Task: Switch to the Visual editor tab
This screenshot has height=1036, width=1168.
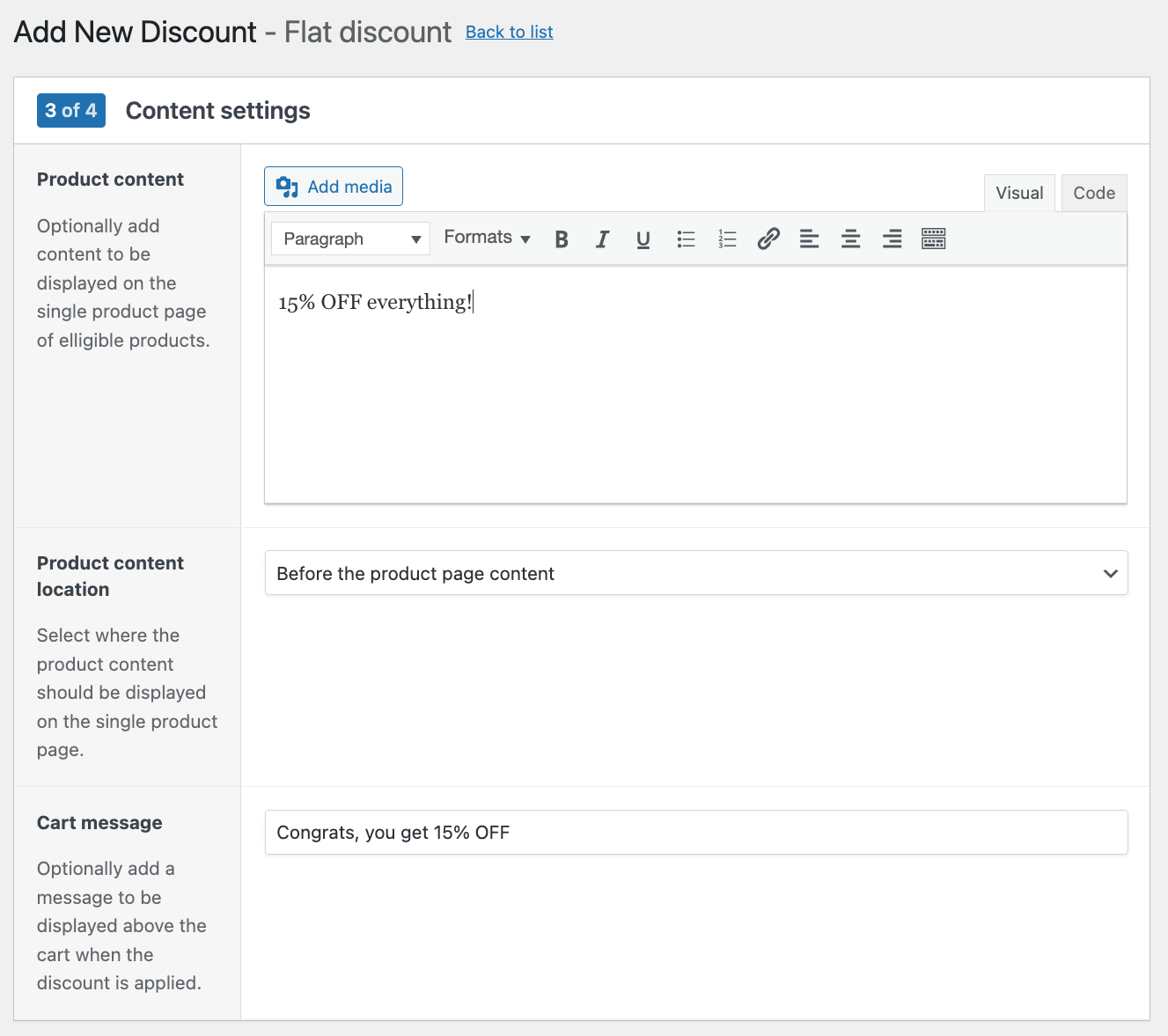Action: click(1018, 194)
